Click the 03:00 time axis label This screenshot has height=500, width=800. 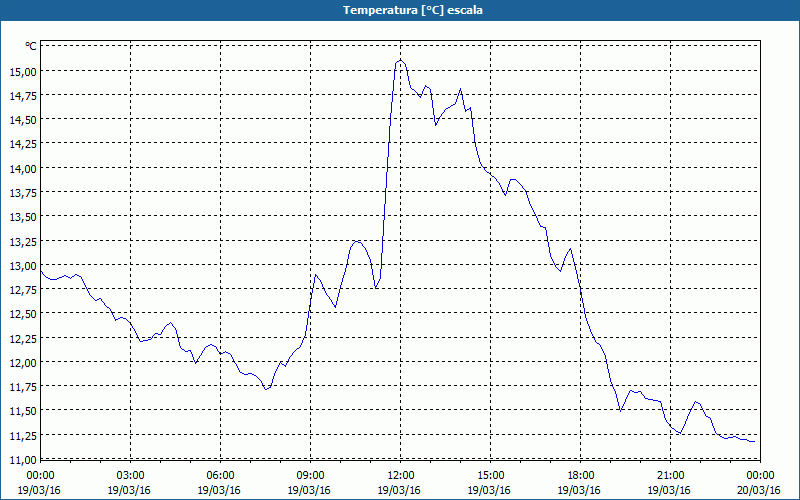(x=131, y=476)
